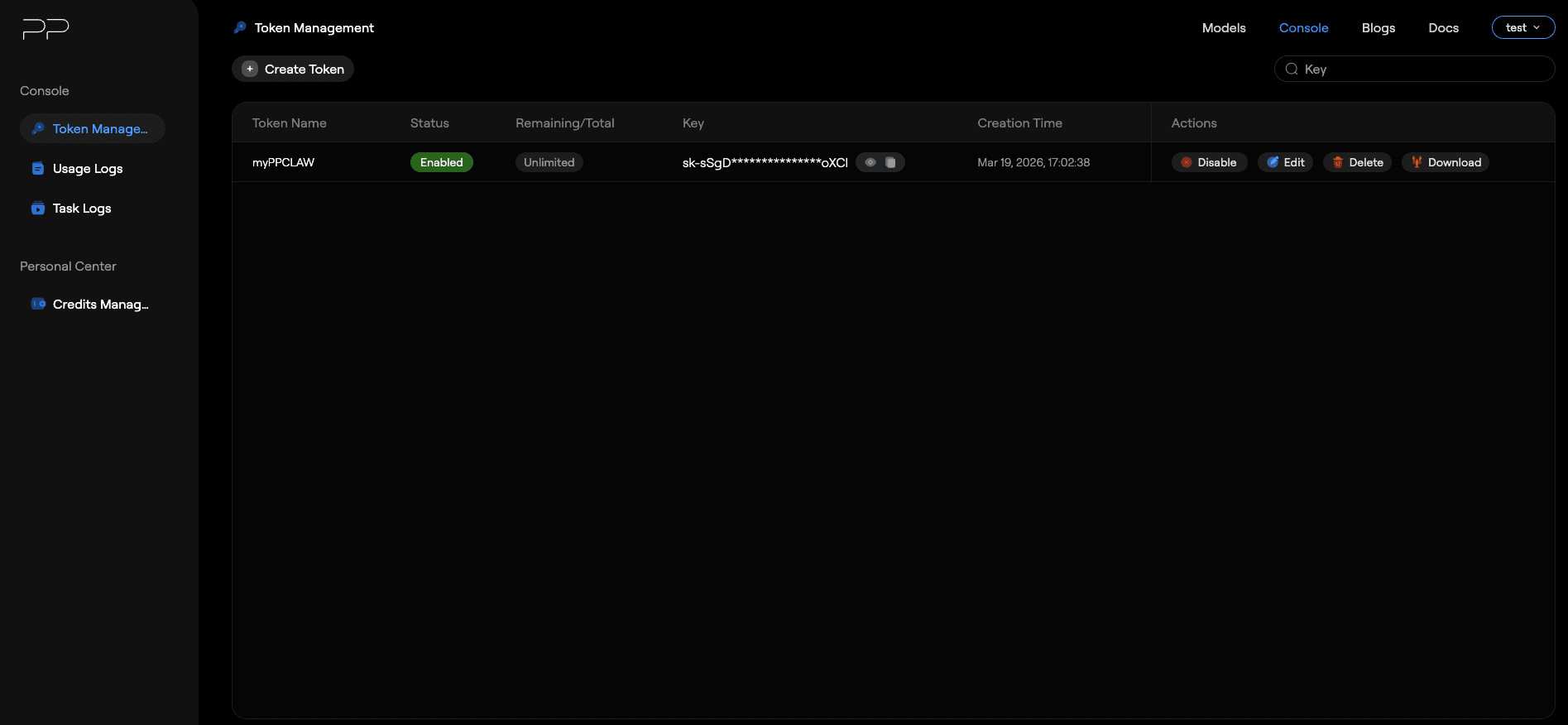Click the Status column header
Viewport: 1568px width, 725px height.
tap(429, 122)
